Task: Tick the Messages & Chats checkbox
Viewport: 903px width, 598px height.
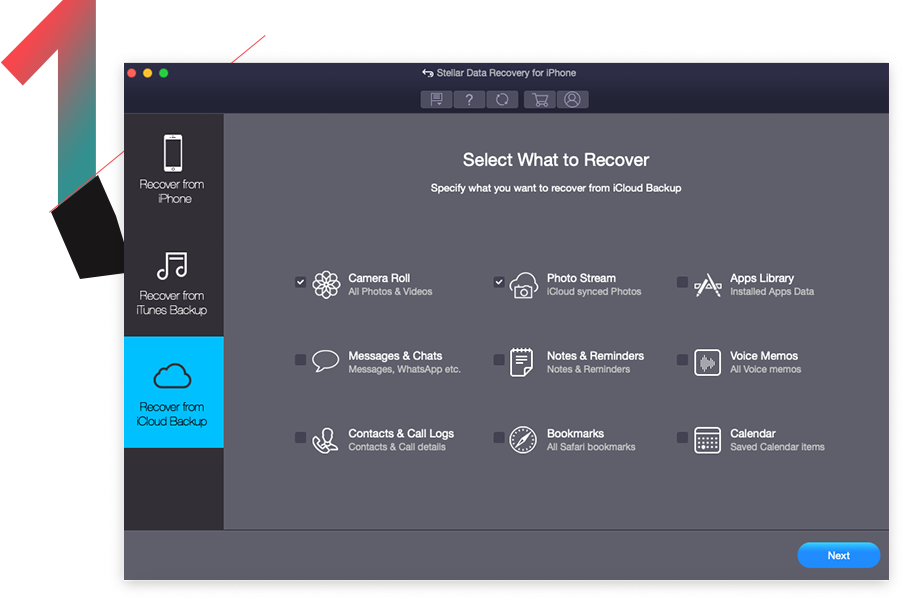Action: (x=300, y=360)
